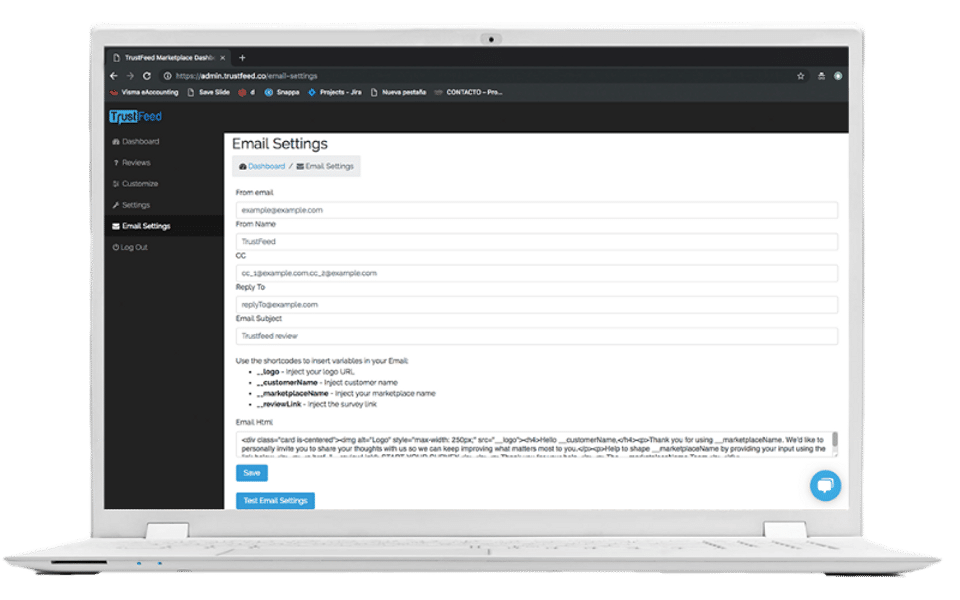Screen dimensions: 960x600
Task: Open Dashboard in the sidebar
Action: point(136,141)
